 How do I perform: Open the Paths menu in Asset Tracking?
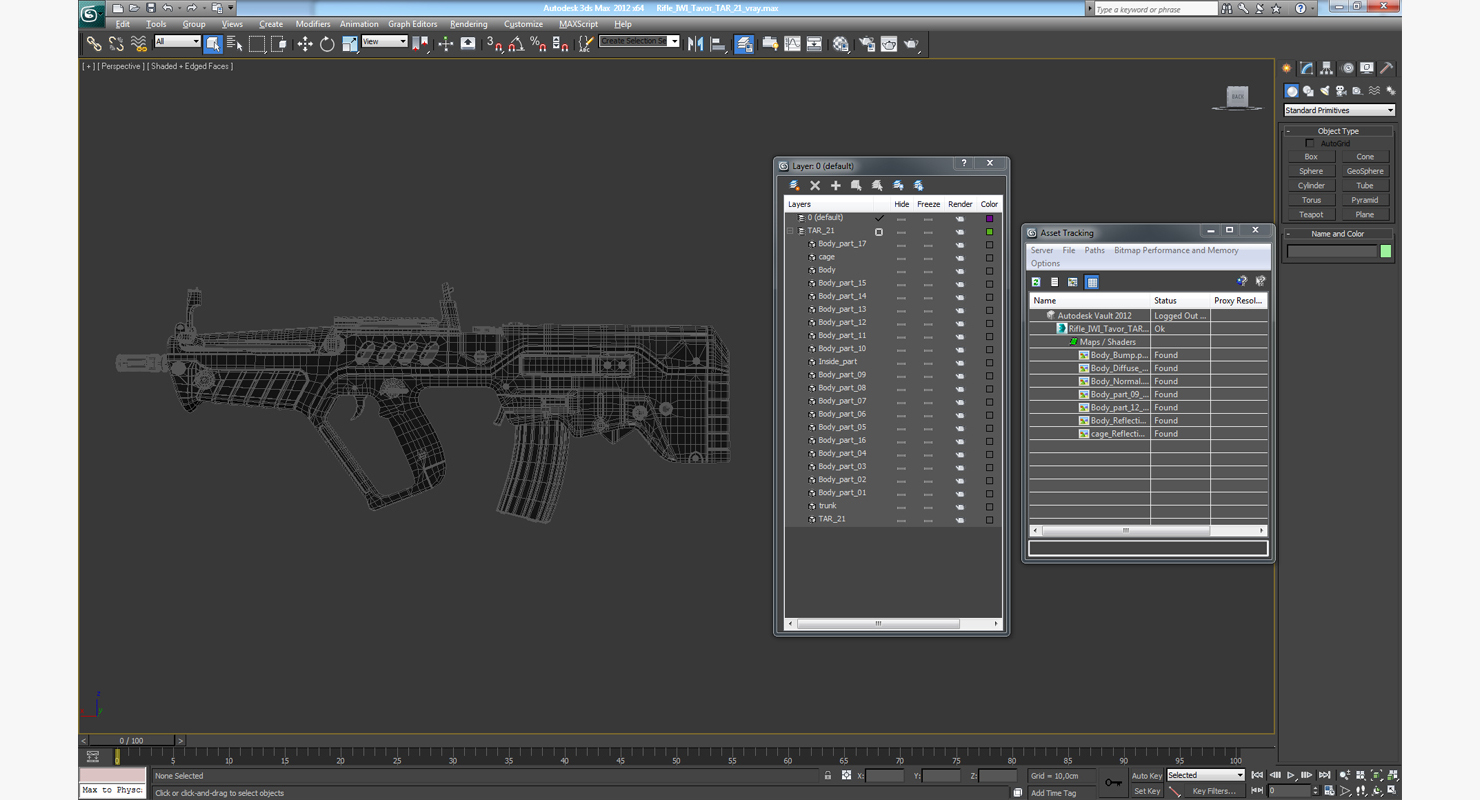[1095, 251]
